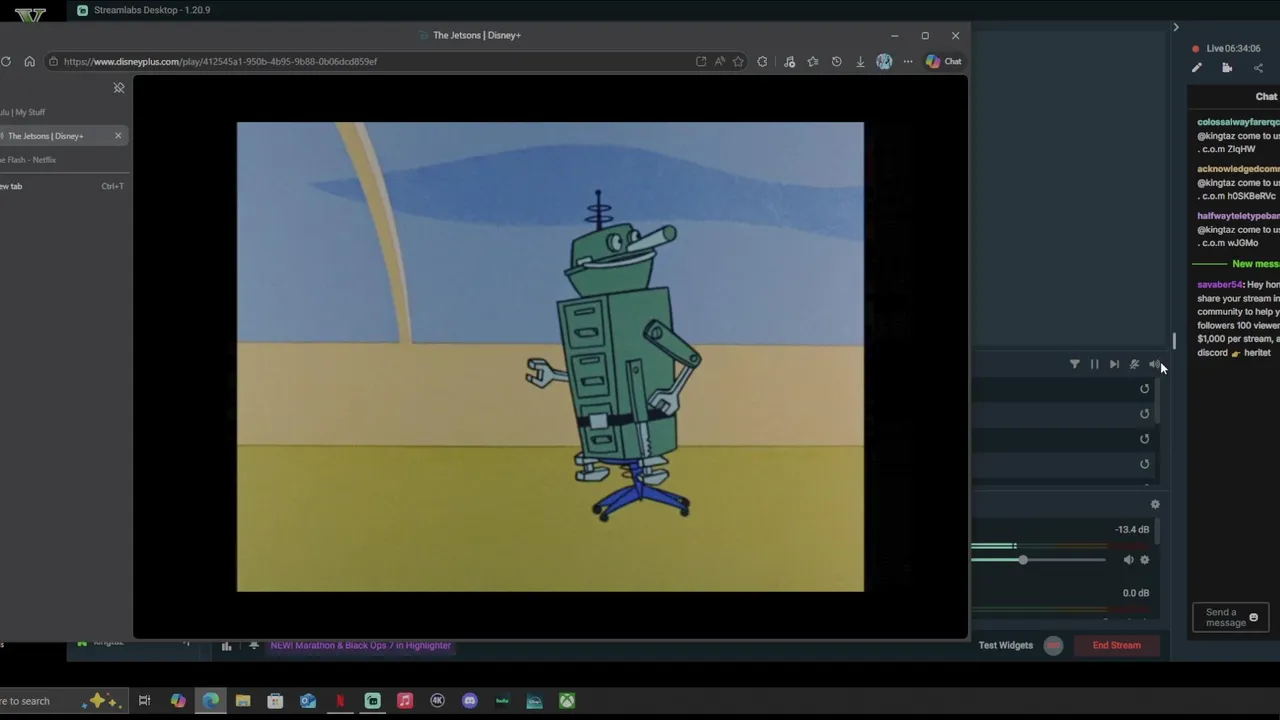Add this page to favorites
Screen dimensions: 1280x720
(738, 61)
